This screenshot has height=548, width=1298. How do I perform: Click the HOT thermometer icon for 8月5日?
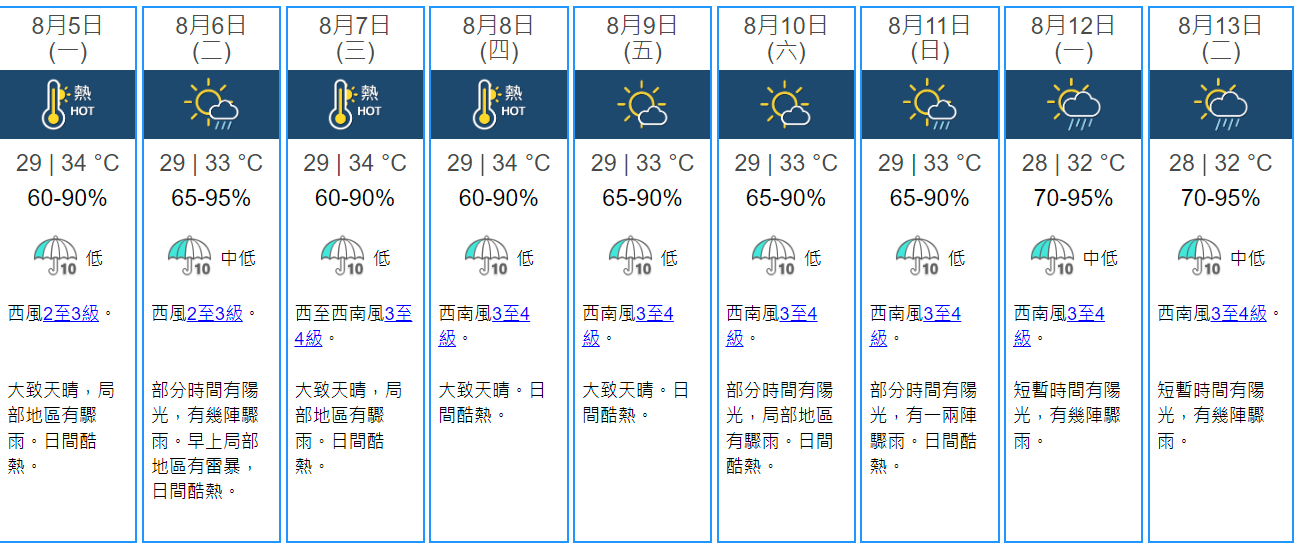coord(68,105)
